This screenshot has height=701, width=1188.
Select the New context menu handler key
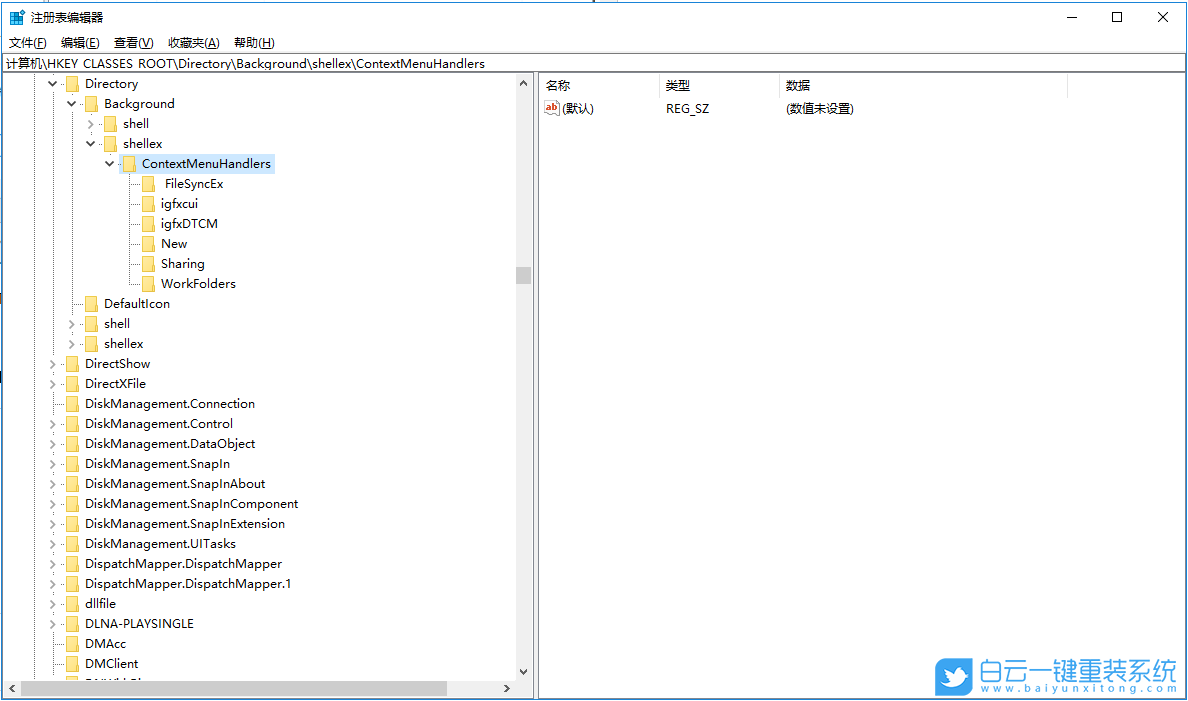point(173,243)
